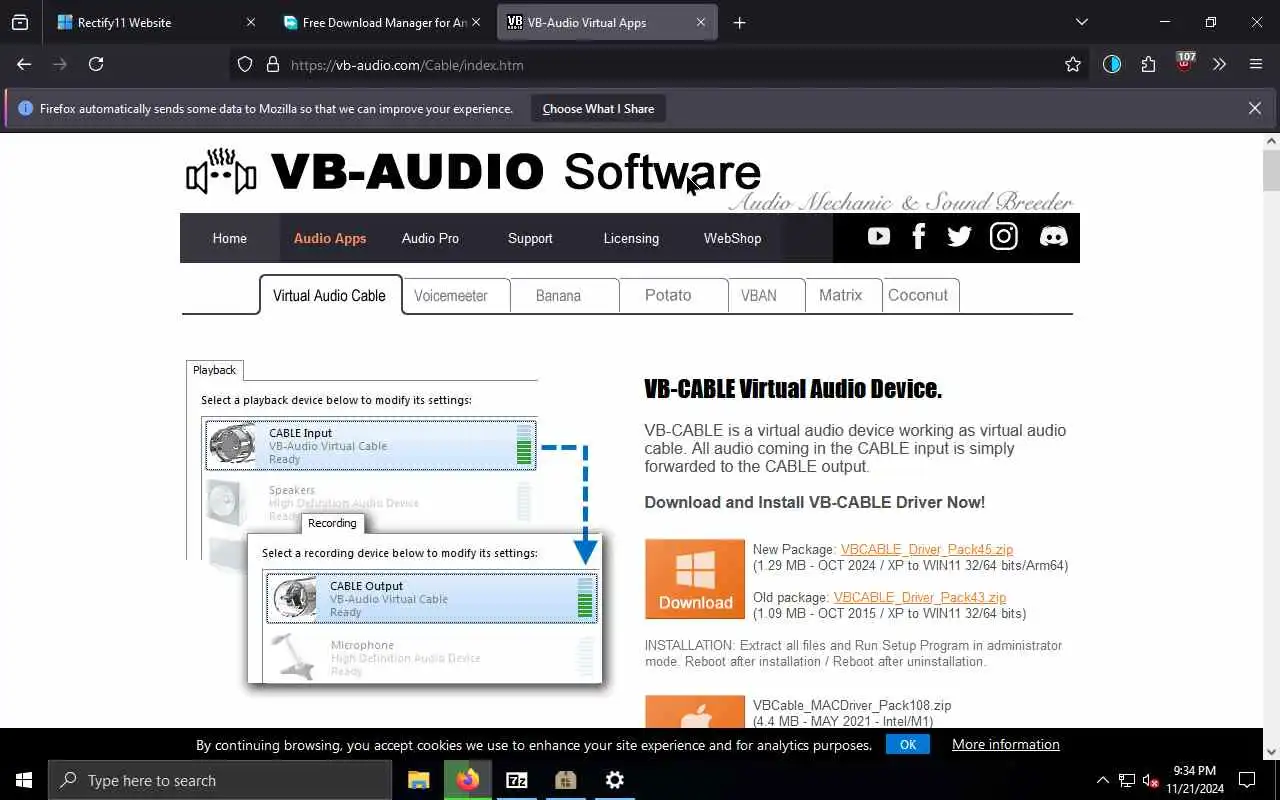Open the Audio Pro menu item

point(430,238)
